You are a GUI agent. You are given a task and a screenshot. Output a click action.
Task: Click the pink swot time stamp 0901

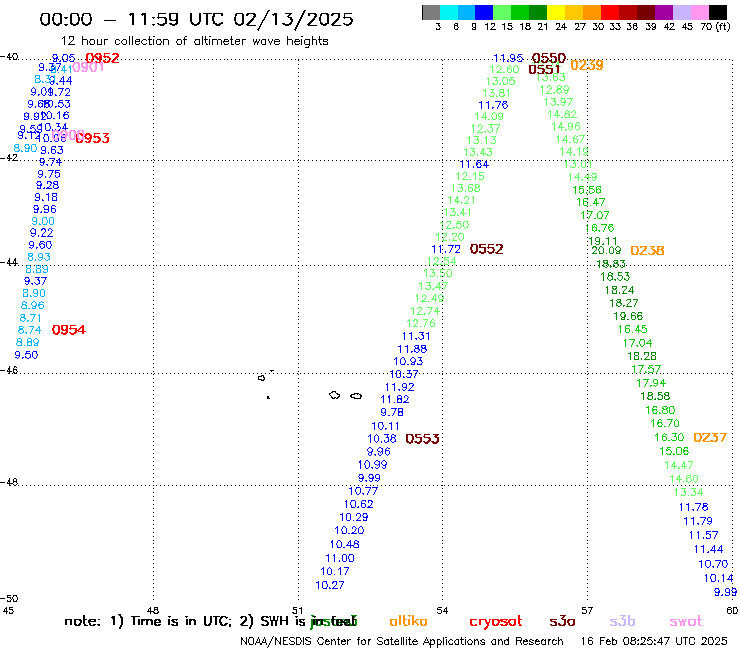(88, 68)
